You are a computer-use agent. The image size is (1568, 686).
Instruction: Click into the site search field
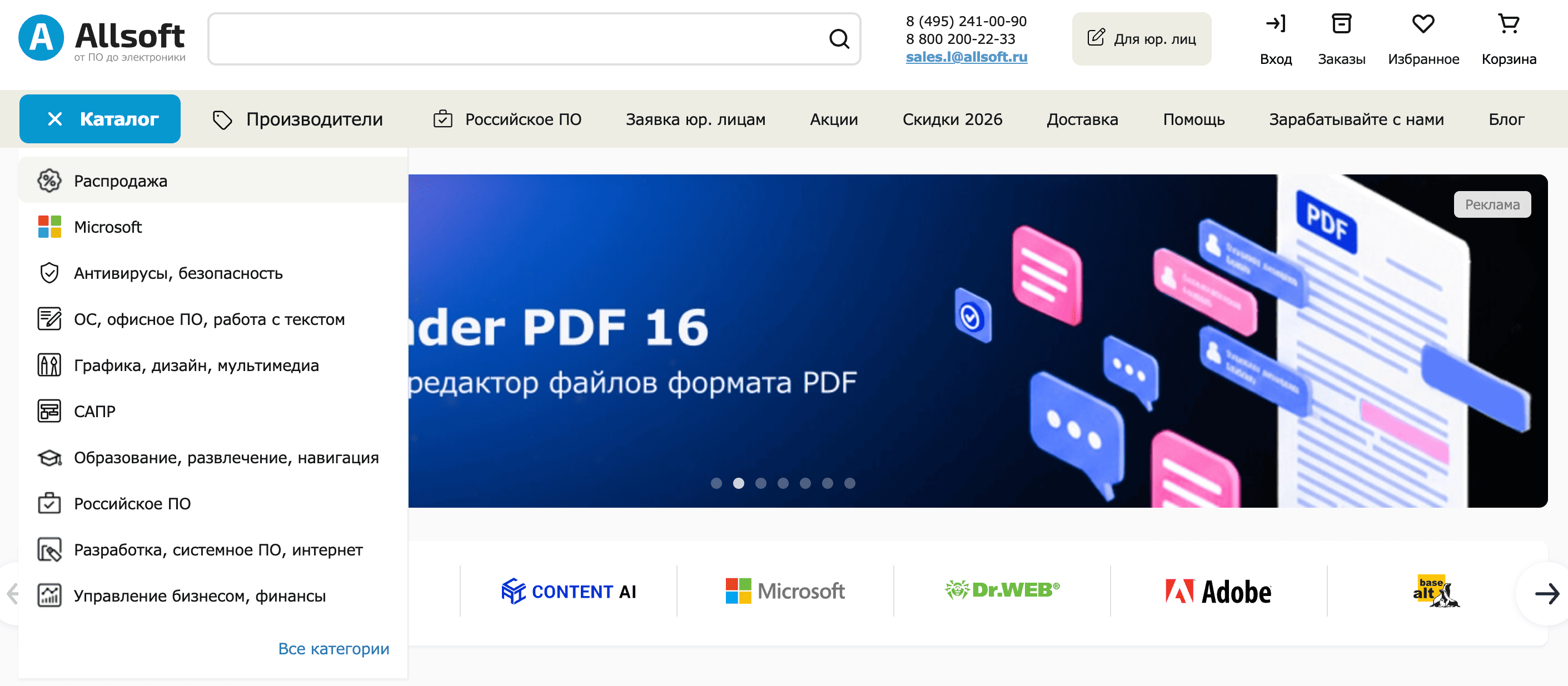pos(517,39)
